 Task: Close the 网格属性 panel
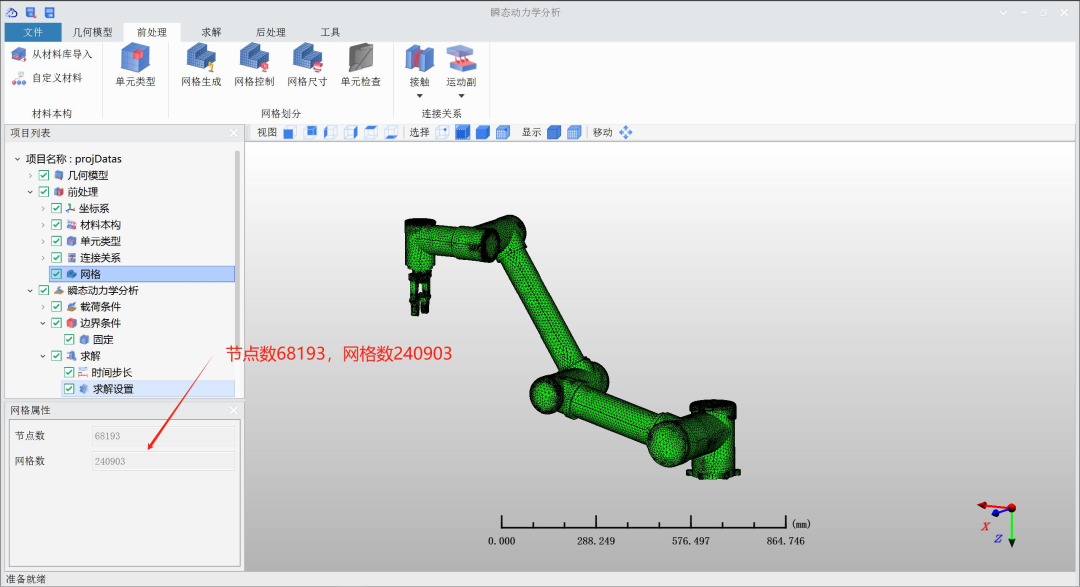(x=233, y=410)
